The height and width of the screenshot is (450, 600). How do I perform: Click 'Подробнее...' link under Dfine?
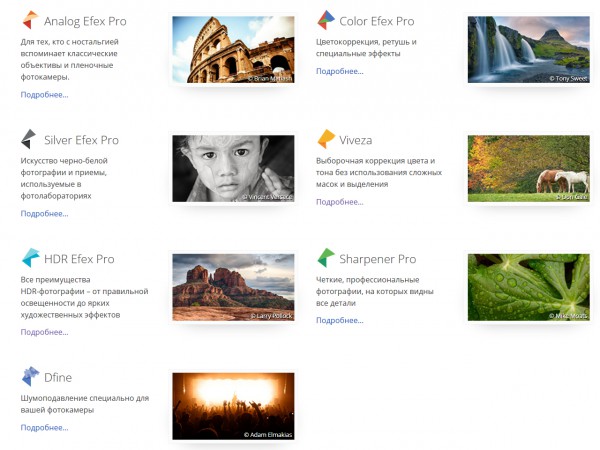tap(44, 428)
